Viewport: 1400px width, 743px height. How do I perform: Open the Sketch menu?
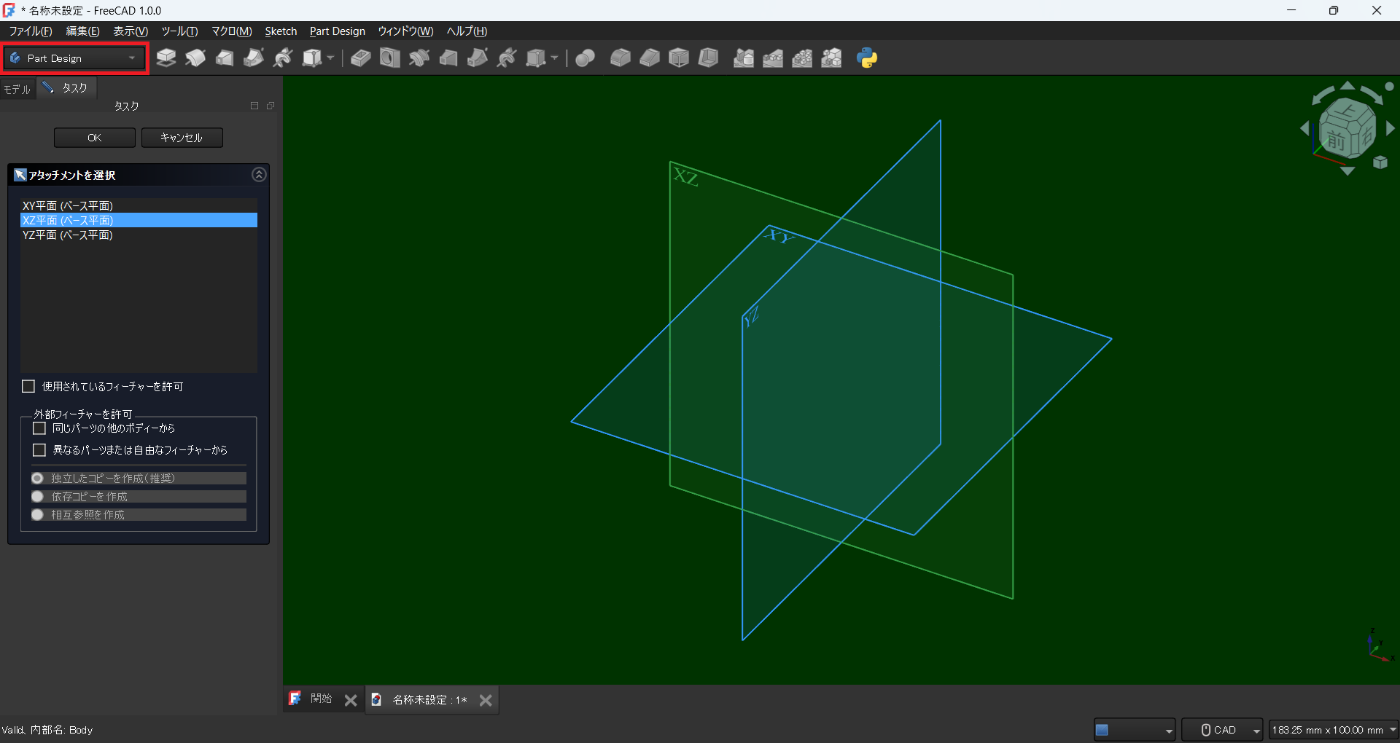(x=281, y=31)
